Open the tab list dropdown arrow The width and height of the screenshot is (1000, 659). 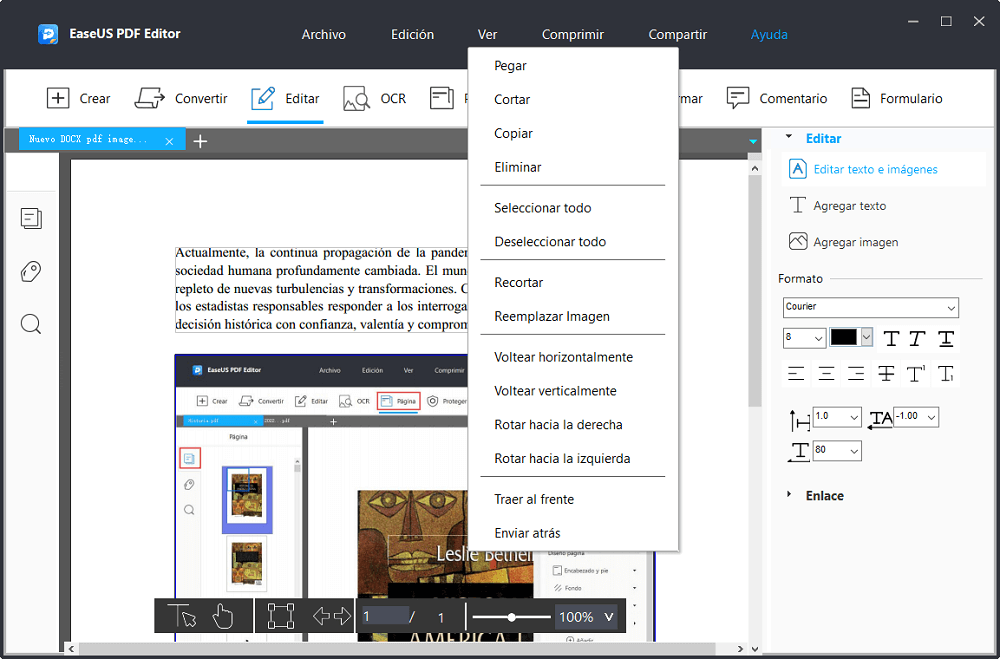point(753,141)
